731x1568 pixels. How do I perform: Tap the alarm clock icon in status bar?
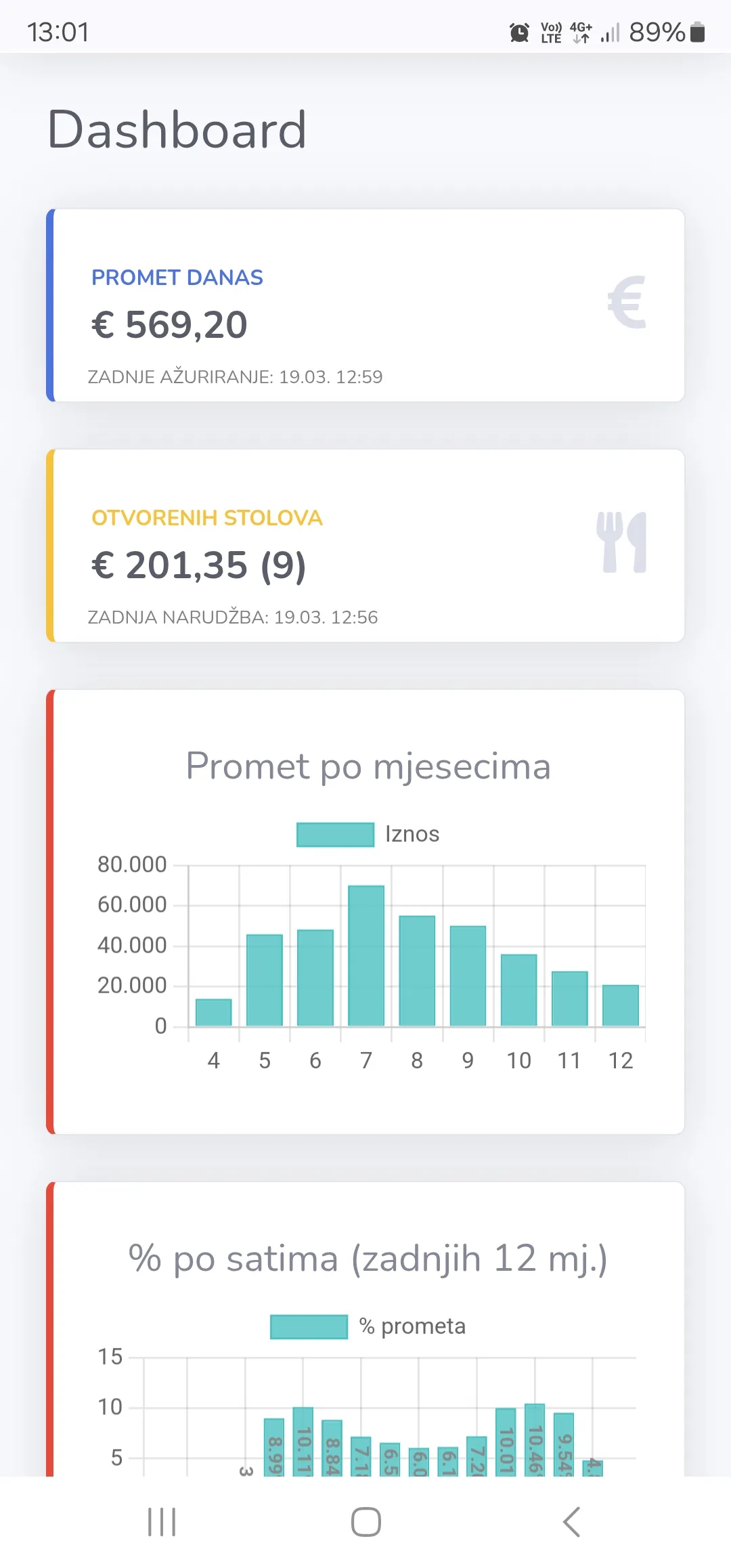coord(518,32)
